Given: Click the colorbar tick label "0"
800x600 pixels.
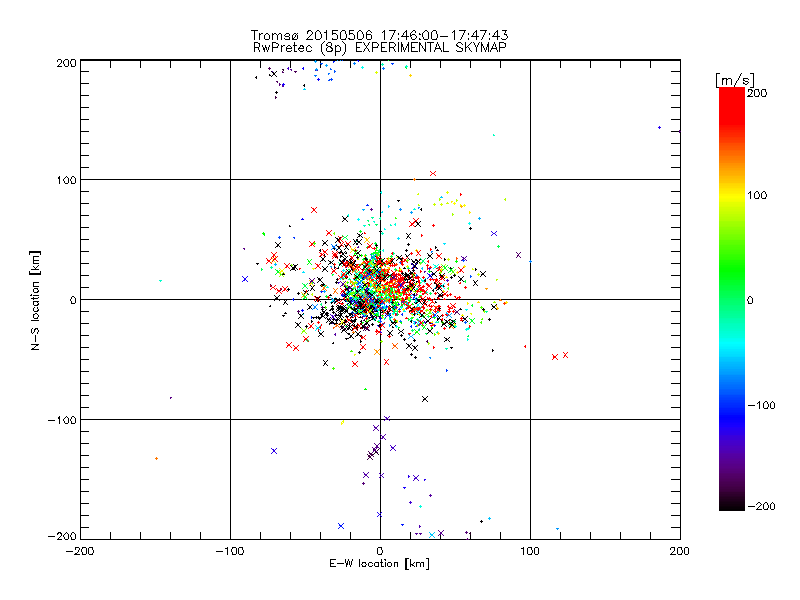Looking at the screenshot, I should click(x=750, y=301).
